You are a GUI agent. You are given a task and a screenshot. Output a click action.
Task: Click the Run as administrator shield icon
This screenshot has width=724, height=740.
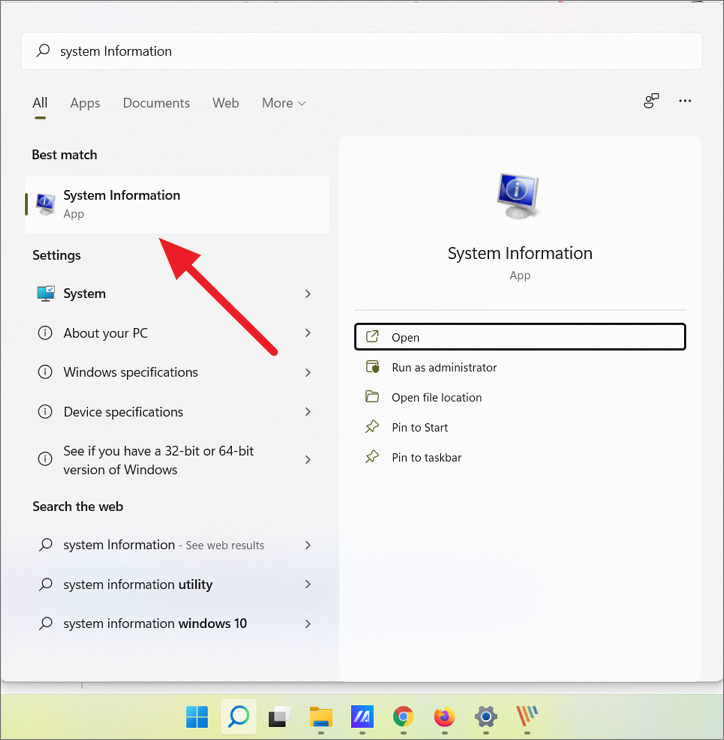pyautogui.click(x=372, y=367)
